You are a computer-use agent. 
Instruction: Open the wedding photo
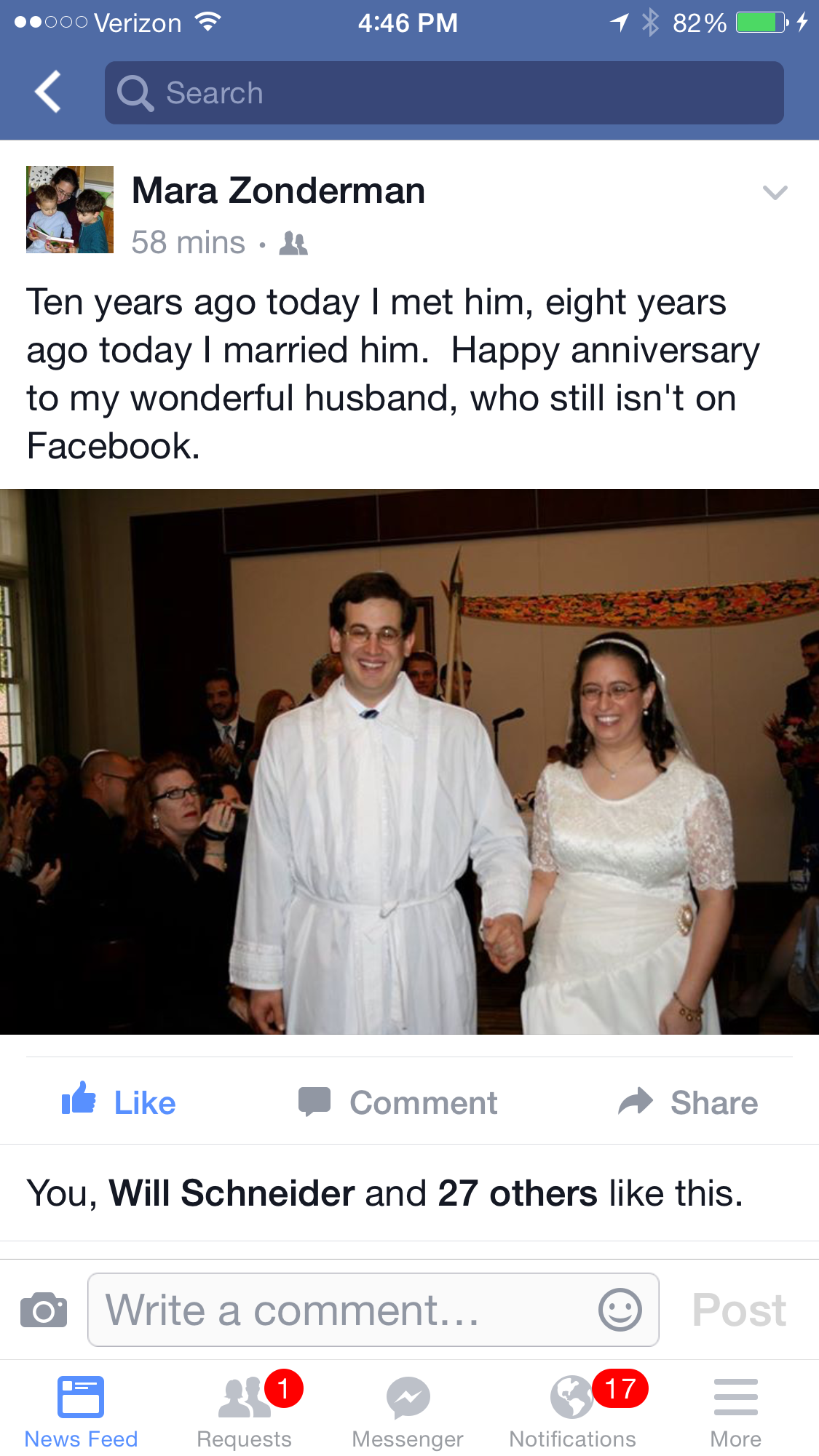point(409,761)
